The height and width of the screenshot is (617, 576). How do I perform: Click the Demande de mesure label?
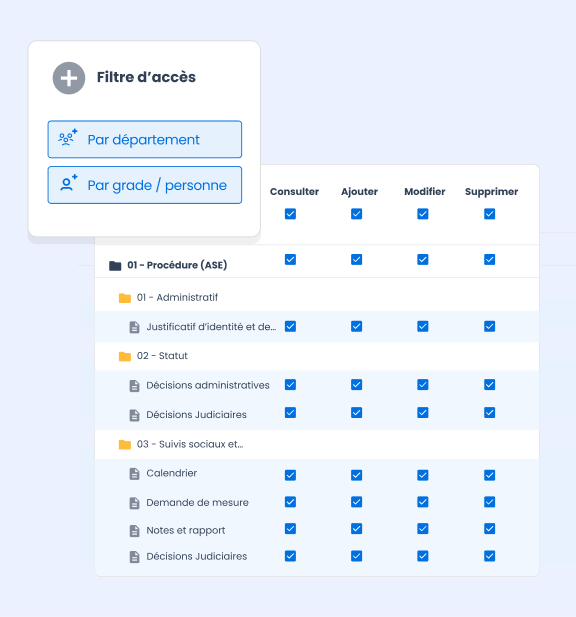(198, 502)
